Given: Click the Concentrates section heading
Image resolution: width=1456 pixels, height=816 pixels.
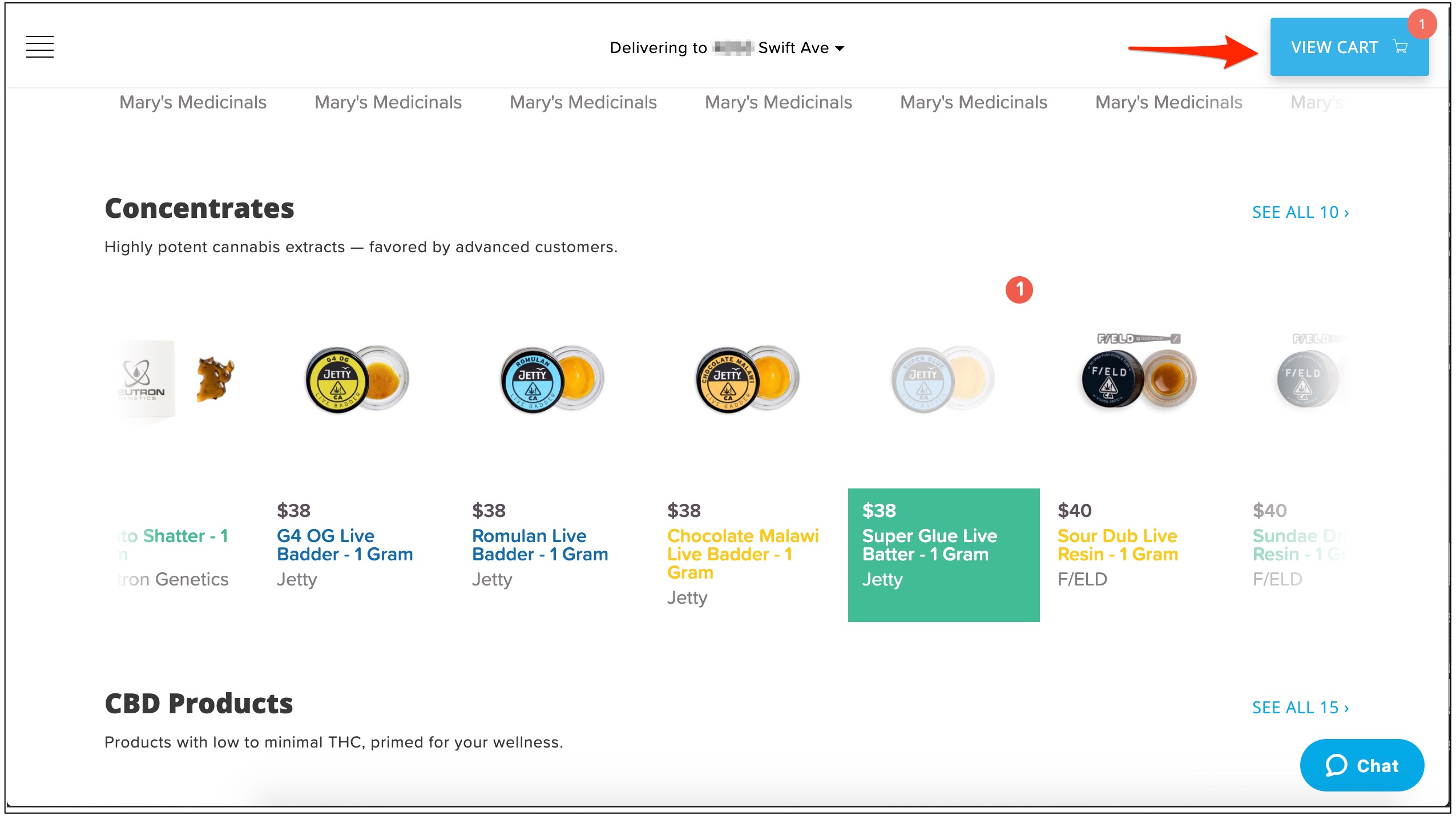Looking at the screenshot, I should coord(199,208).
